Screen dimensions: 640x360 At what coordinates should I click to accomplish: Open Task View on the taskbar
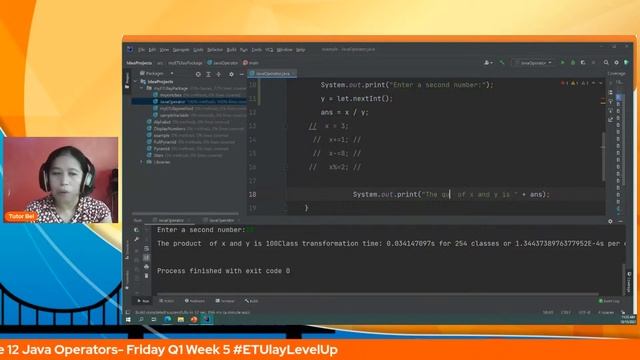154,320
